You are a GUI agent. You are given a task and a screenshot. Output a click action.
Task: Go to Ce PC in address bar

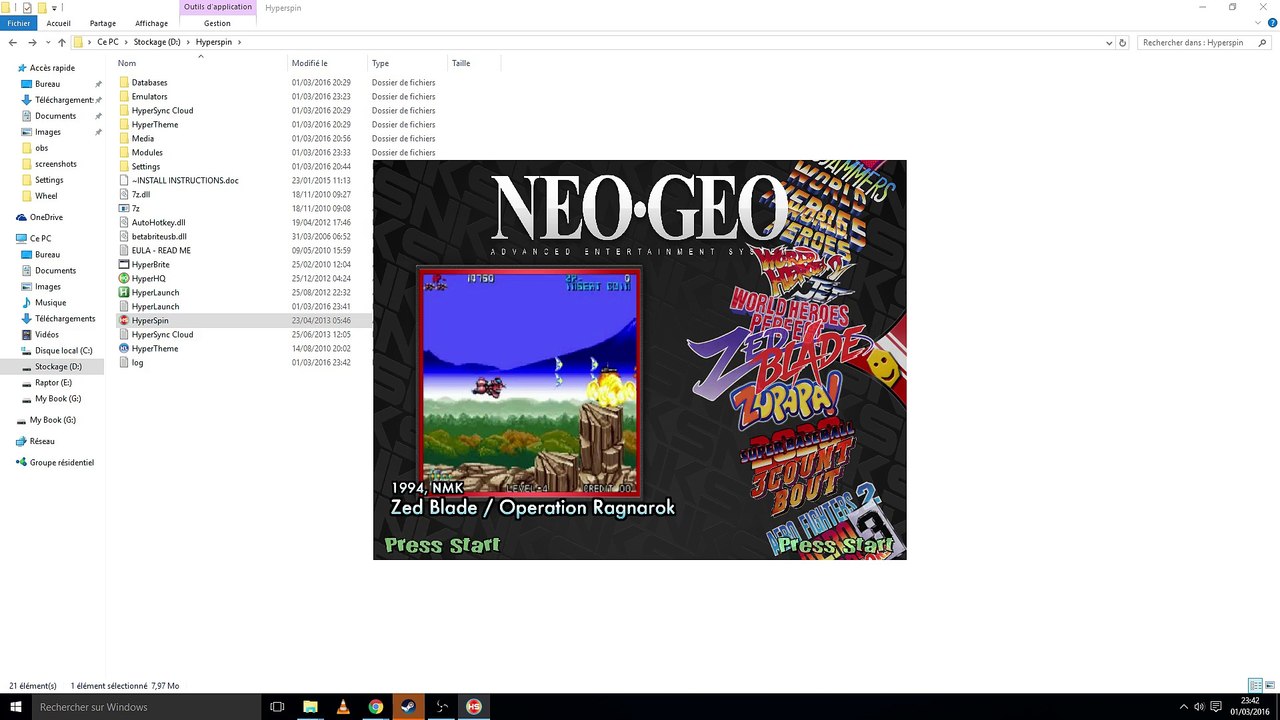point(107,42)
